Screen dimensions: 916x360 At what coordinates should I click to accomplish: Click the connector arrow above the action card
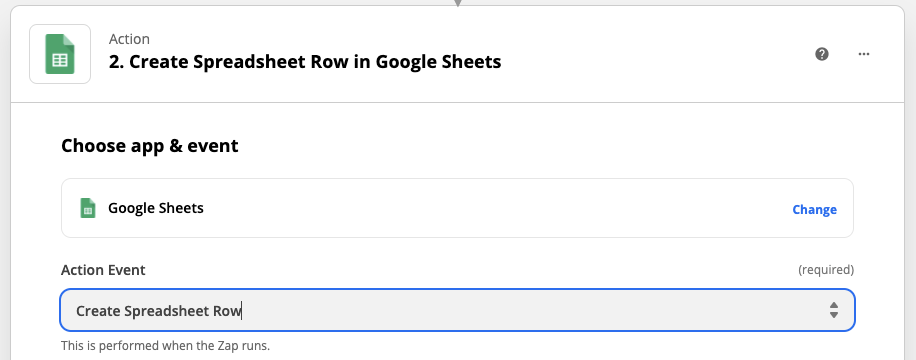pyautogui.click(x=458, y=3)
